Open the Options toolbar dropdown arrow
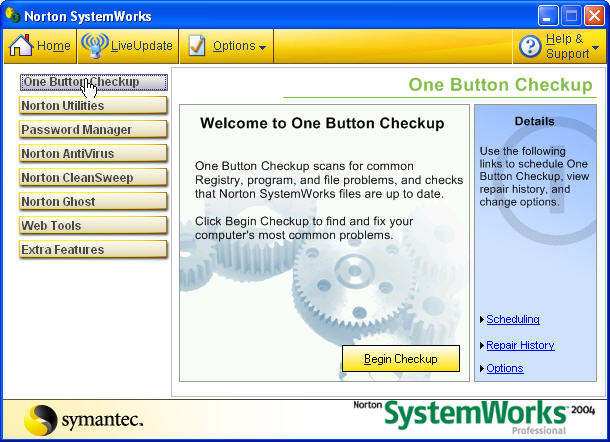Viewport: 610px width, 442px height. click(x=262, y=48)
